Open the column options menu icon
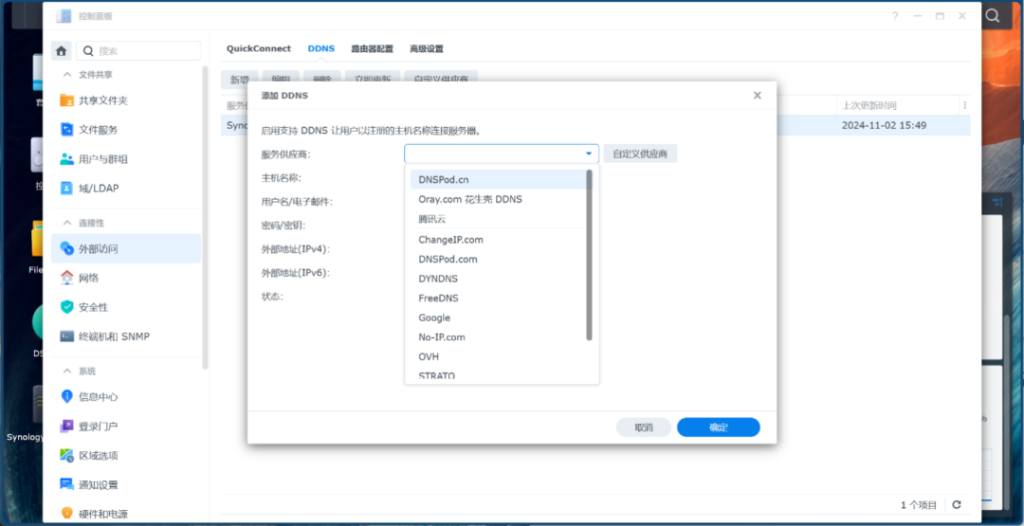The image size is (1024, 526). pyautogui.click(x=965, y=105)
